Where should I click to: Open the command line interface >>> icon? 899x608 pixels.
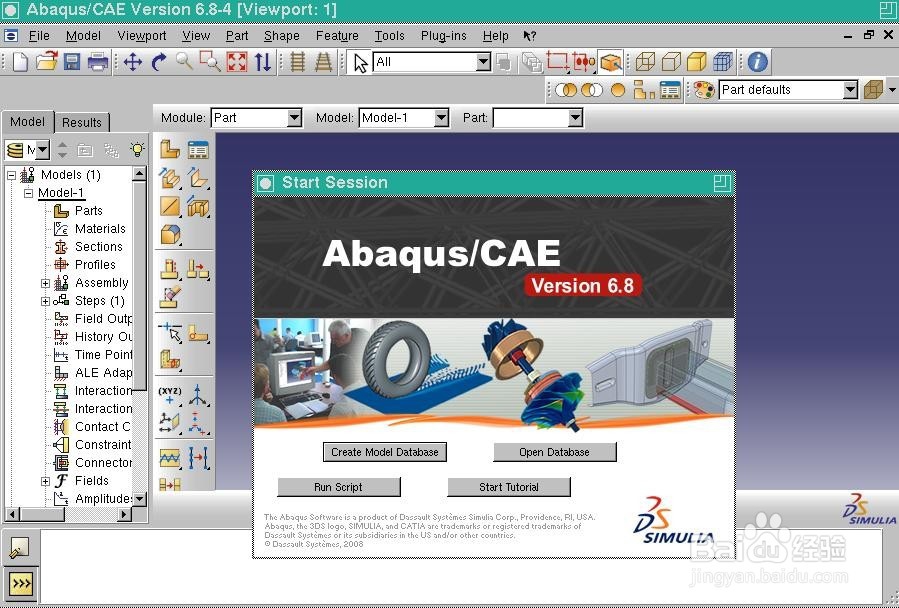(21, 584)
